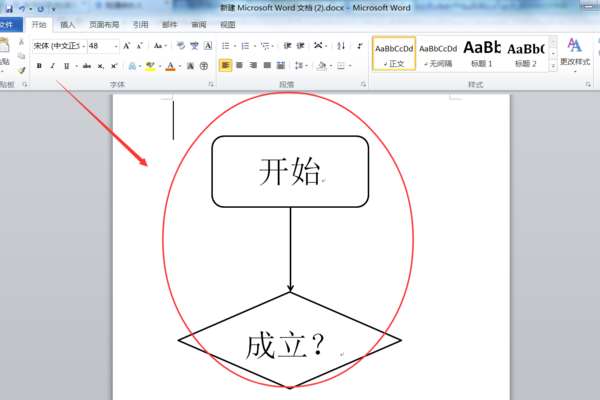Toggle strikethrough text formatting
This screenshot has height=400, width=600.
(x=87, y=66)
